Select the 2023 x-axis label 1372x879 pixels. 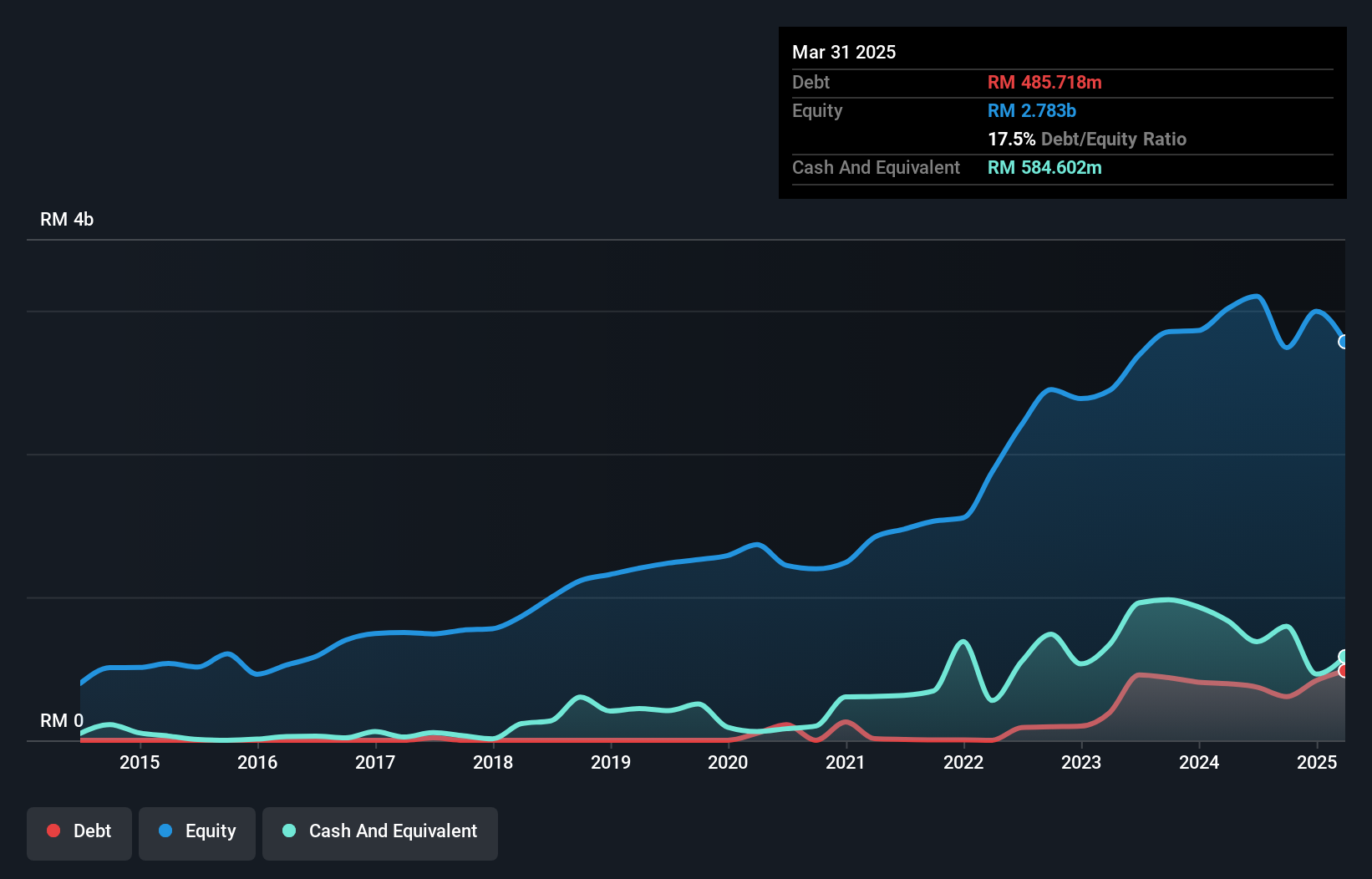[x=1081, y=762]
